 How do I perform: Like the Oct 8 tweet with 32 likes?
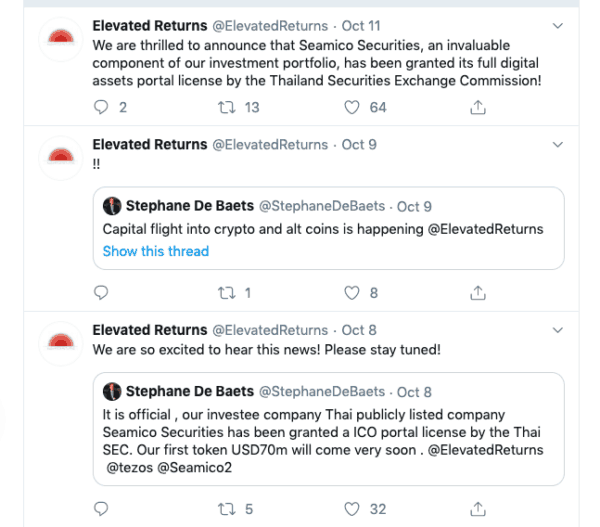coord(351,509)
